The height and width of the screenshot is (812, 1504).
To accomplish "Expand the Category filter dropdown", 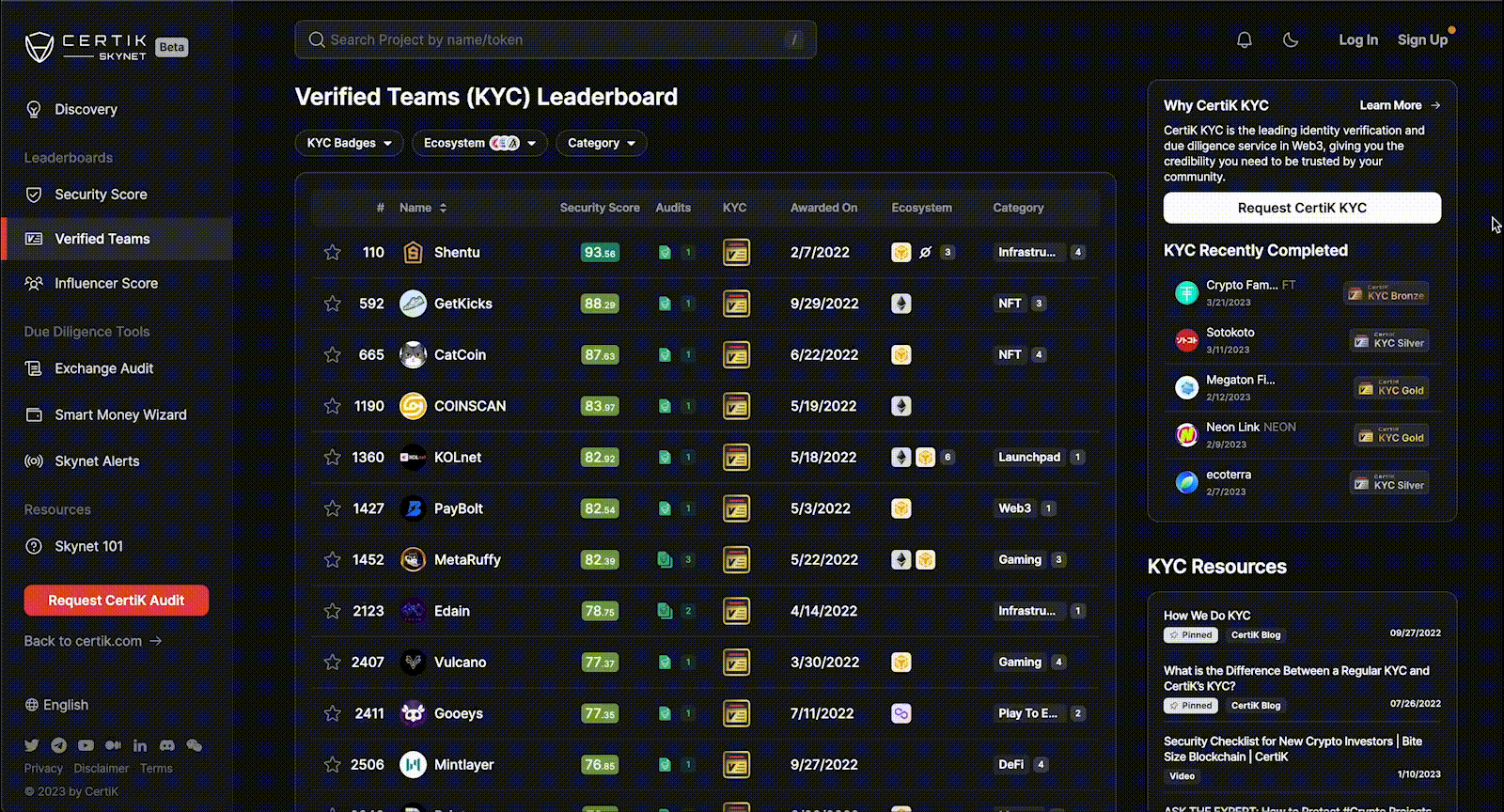I will click(x=602, y=143).
